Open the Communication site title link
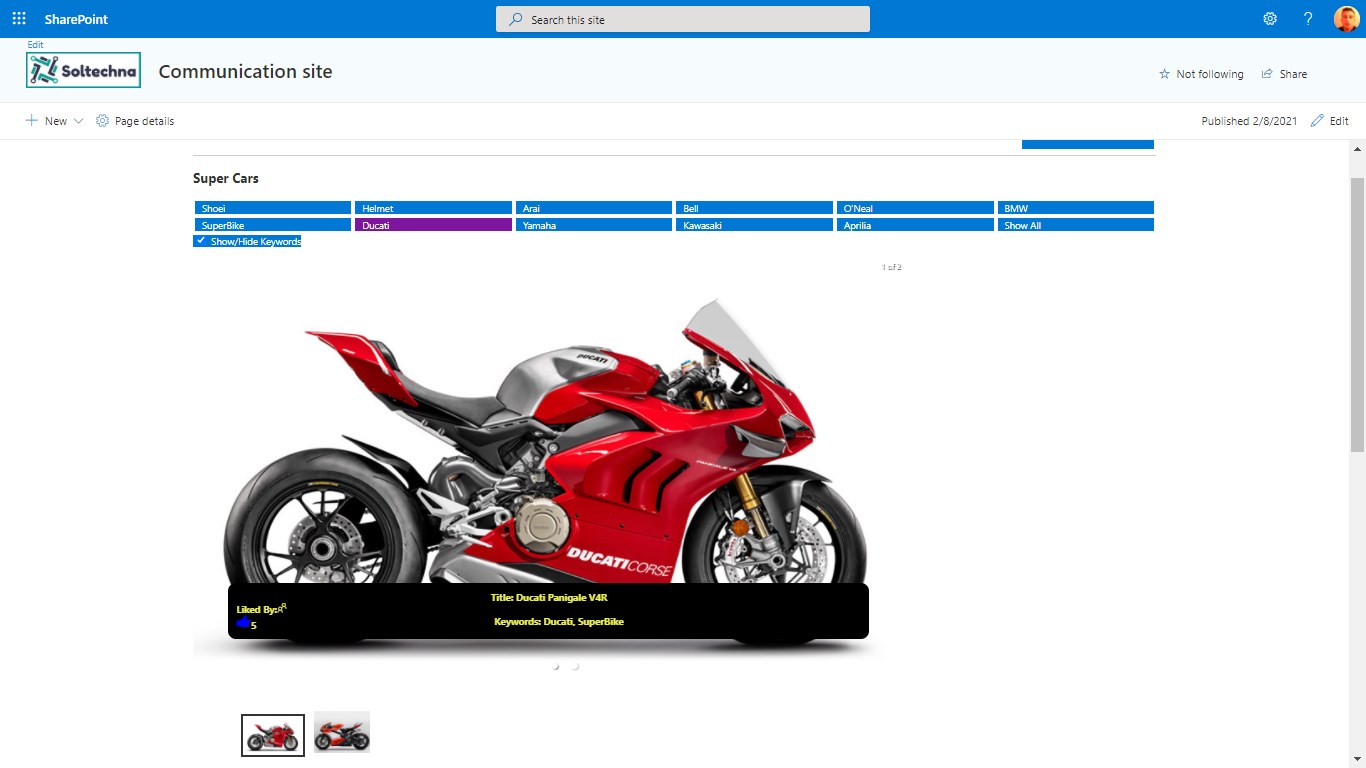This screenshot has height=768, width=1366. [245, 71]
